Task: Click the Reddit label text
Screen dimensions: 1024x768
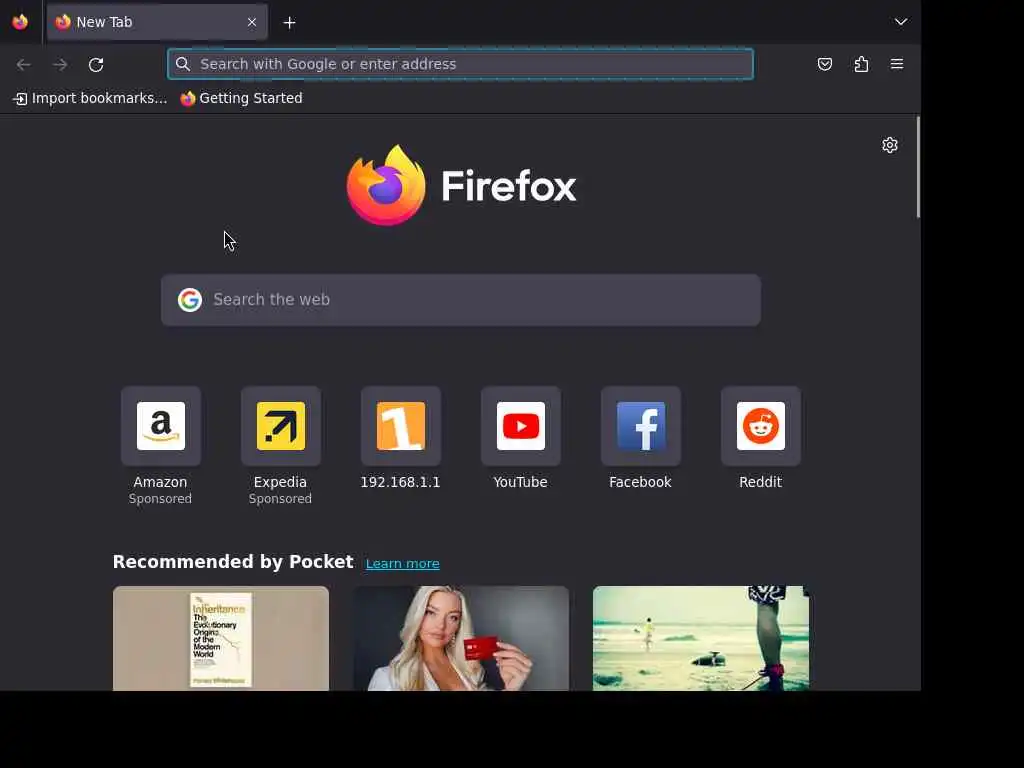Action: pyautogui.click(x=760, y=482)
